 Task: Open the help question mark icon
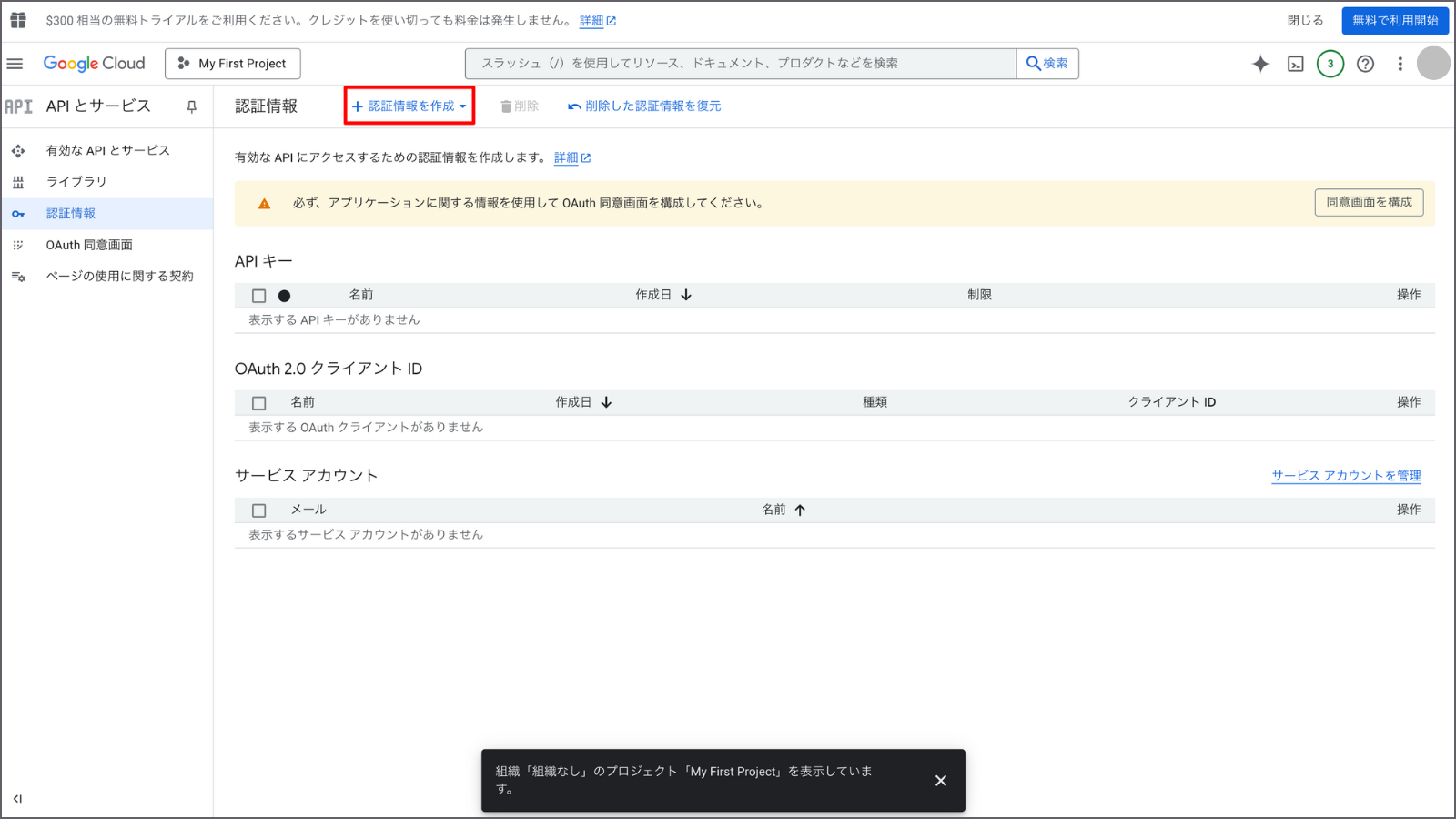click(1365, 64)
